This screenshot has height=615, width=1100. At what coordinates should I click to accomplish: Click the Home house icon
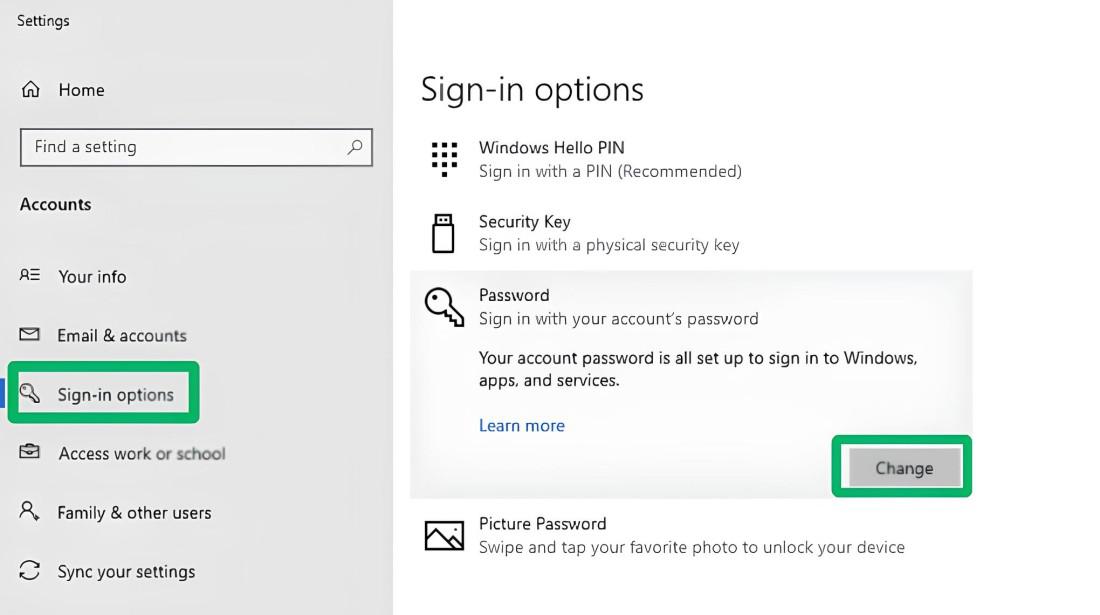(31, 90)
